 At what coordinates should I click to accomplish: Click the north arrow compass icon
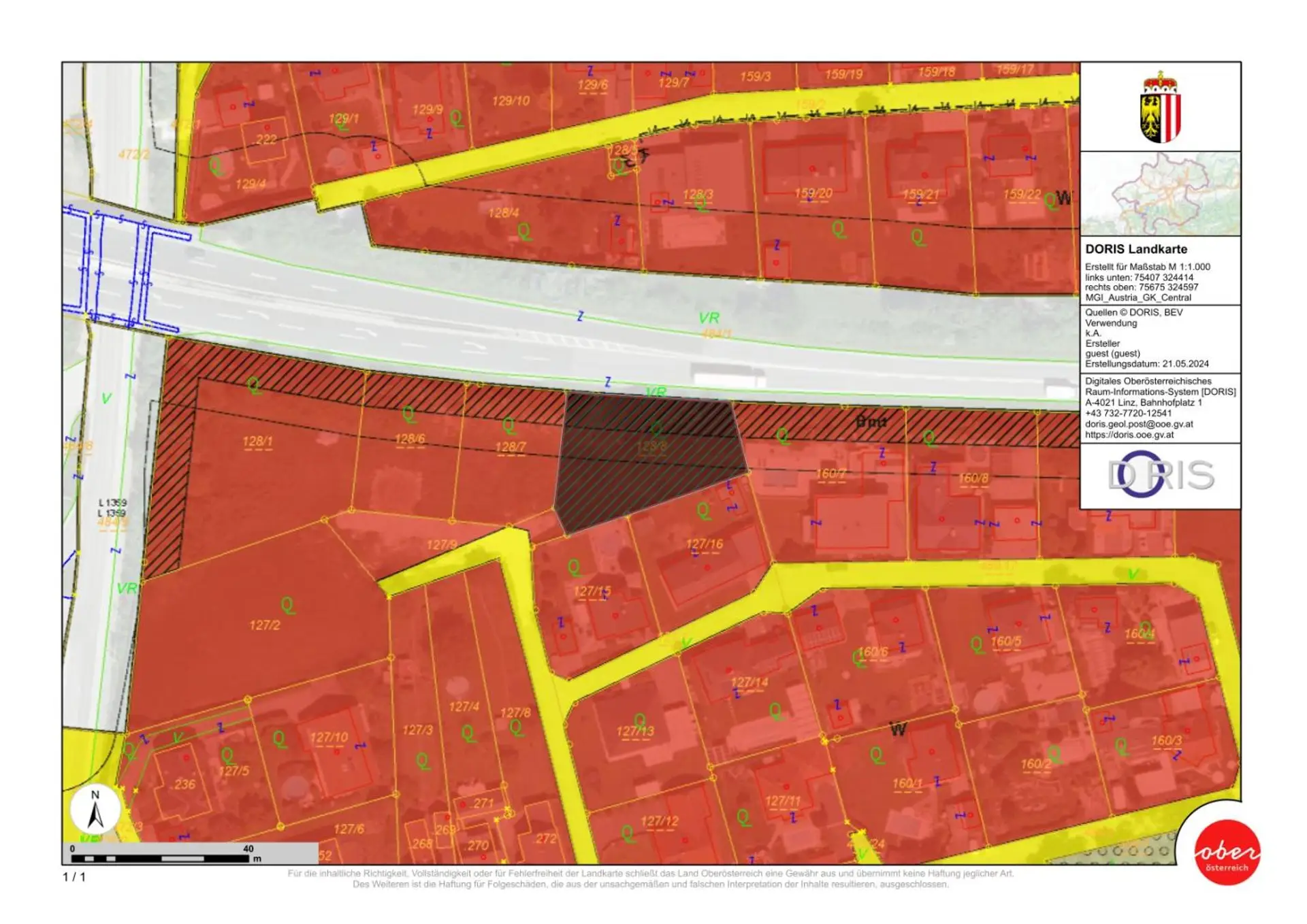click(x=95, y=810)
